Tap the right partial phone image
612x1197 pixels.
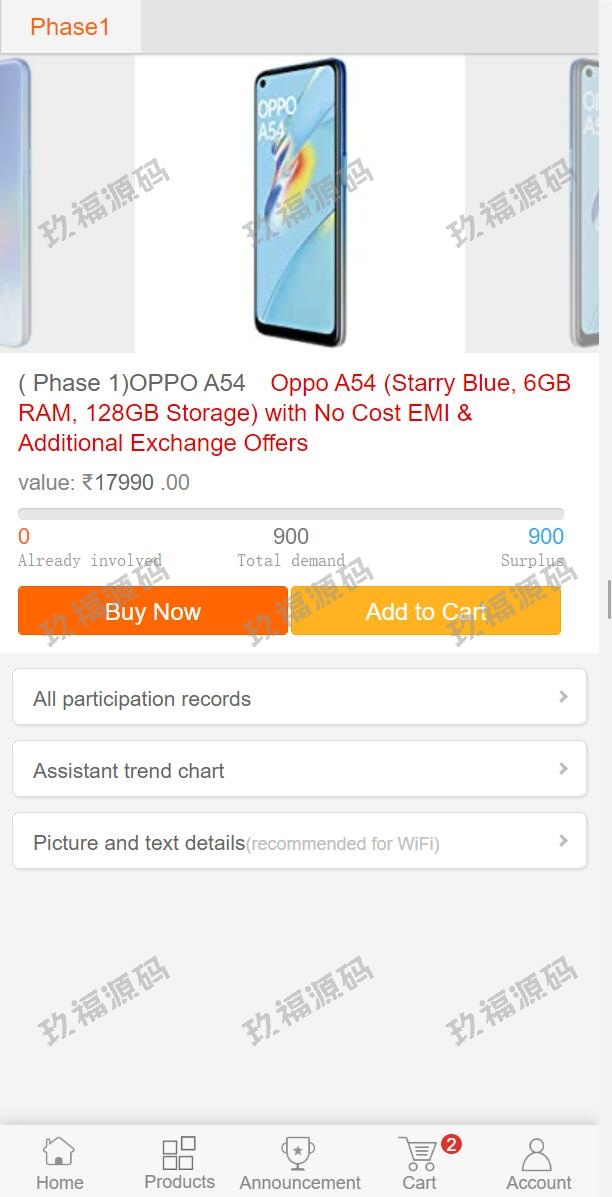[x=586, y=203]
